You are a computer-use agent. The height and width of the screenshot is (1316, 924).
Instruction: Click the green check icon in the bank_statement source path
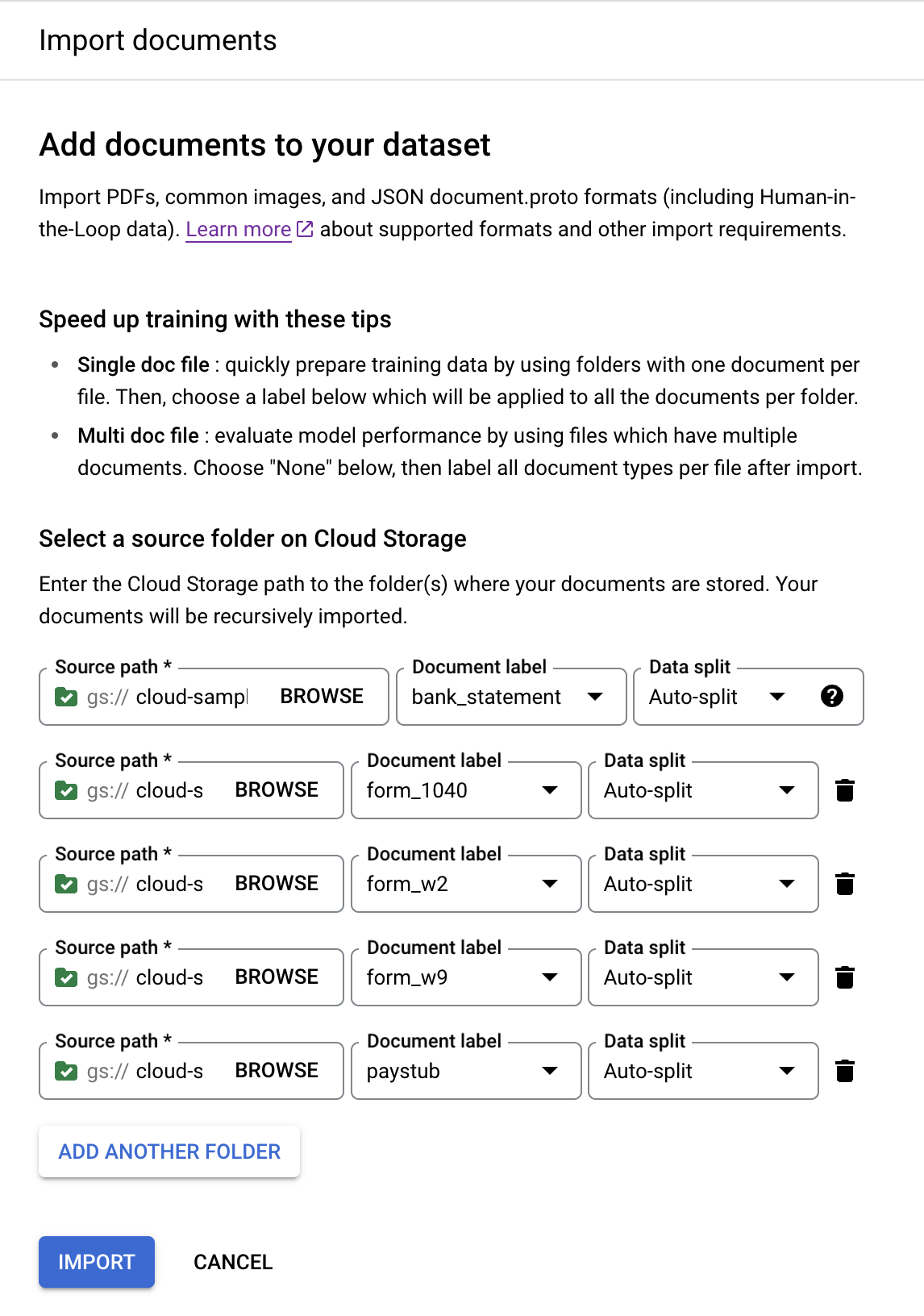[x=66, y=697]
